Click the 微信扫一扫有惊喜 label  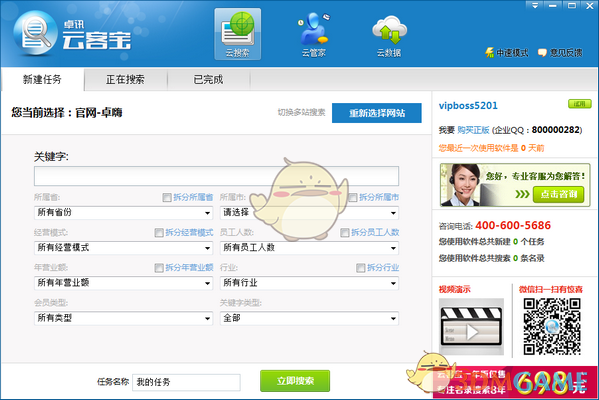pos(550,290)
